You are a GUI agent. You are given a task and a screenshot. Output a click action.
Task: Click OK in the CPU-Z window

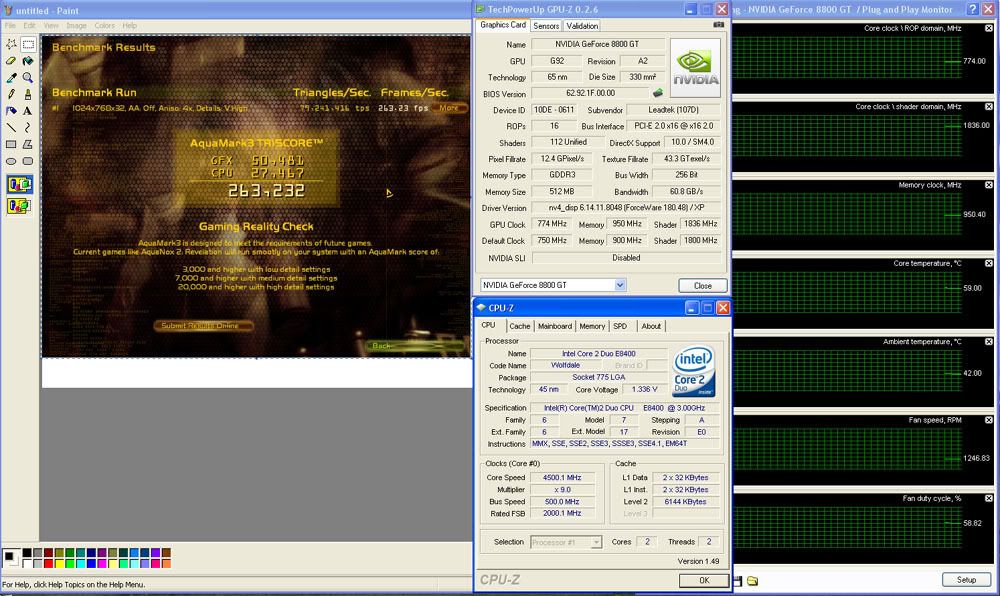point(704,580)
